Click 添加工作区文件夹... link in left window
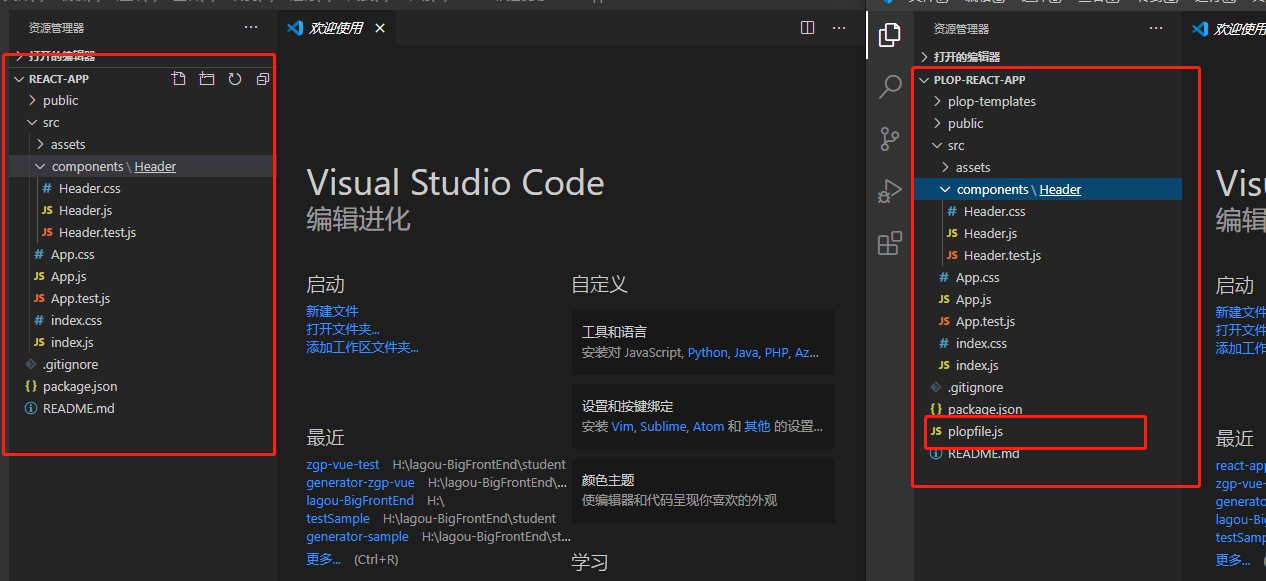 [362, 347]
